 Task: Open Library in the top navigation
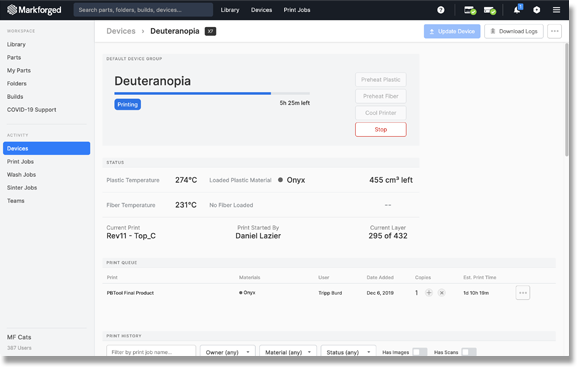tap(230, 10)
